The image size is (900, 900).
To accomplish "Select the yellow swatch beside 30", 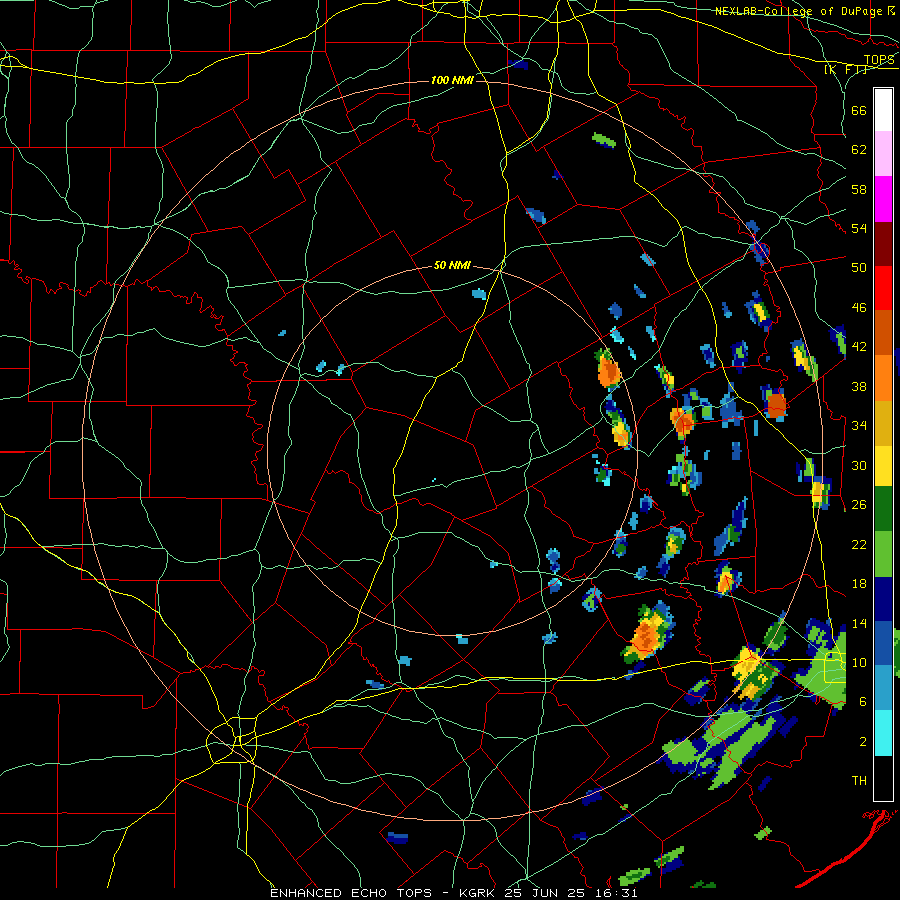I will click(883, 466).
